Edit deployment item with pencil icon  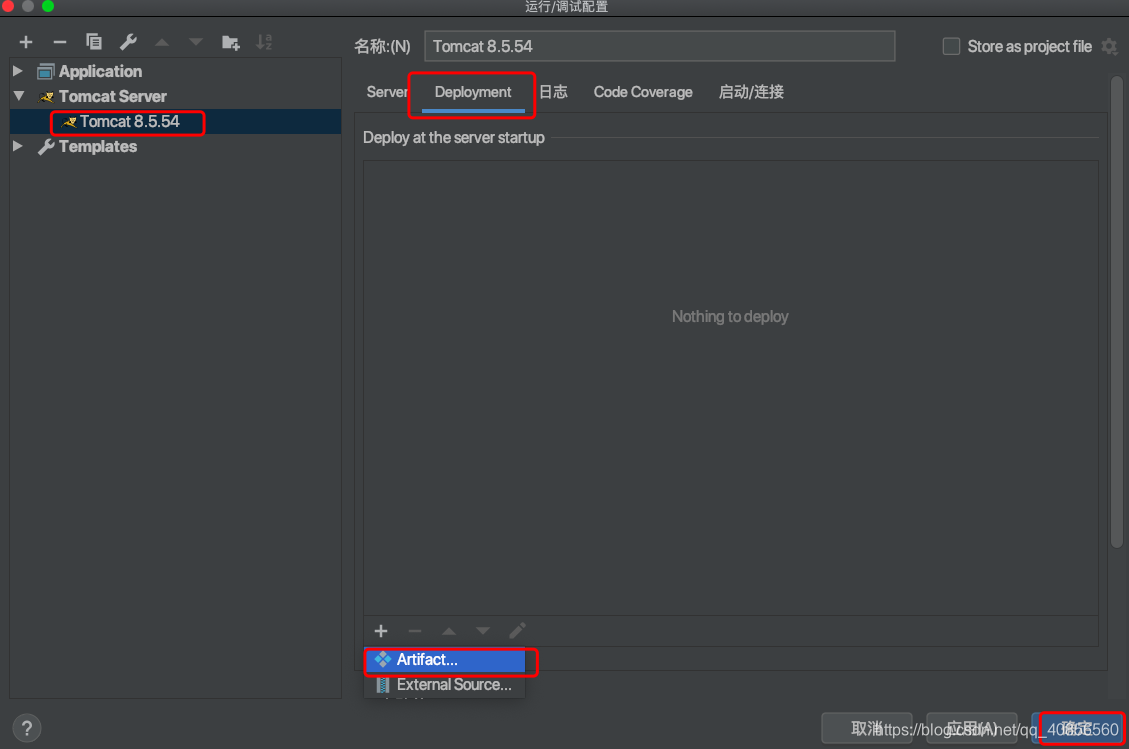517,631
